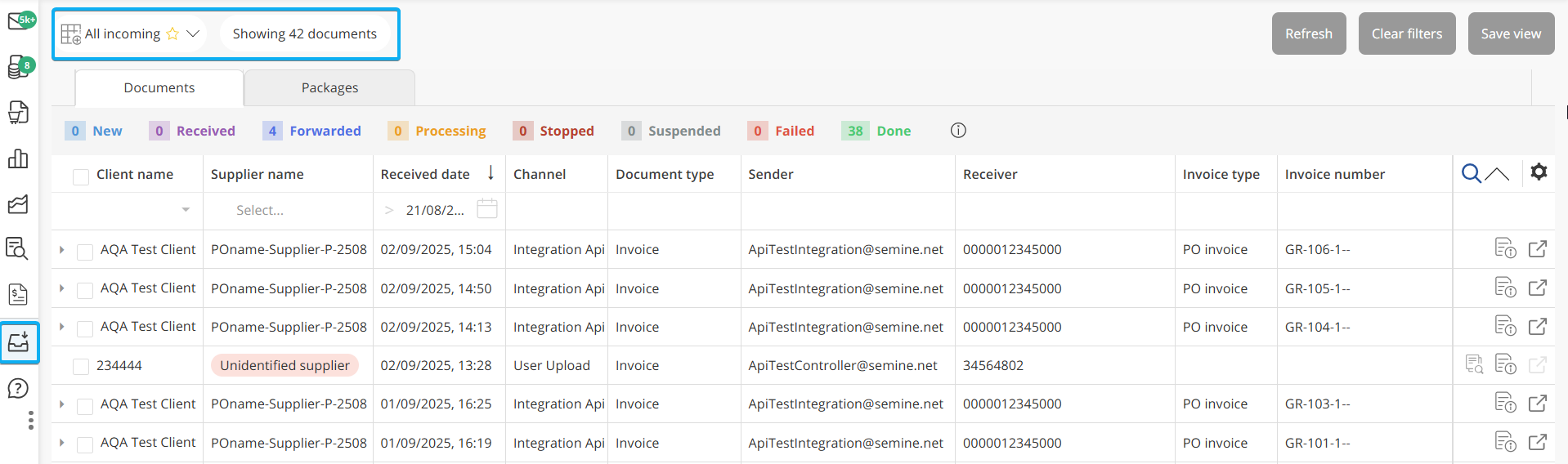This screenshot has height=464, width=1568.
Task: Open the invoice dollar document sidebar icon
Action: [x=18, y=294]
